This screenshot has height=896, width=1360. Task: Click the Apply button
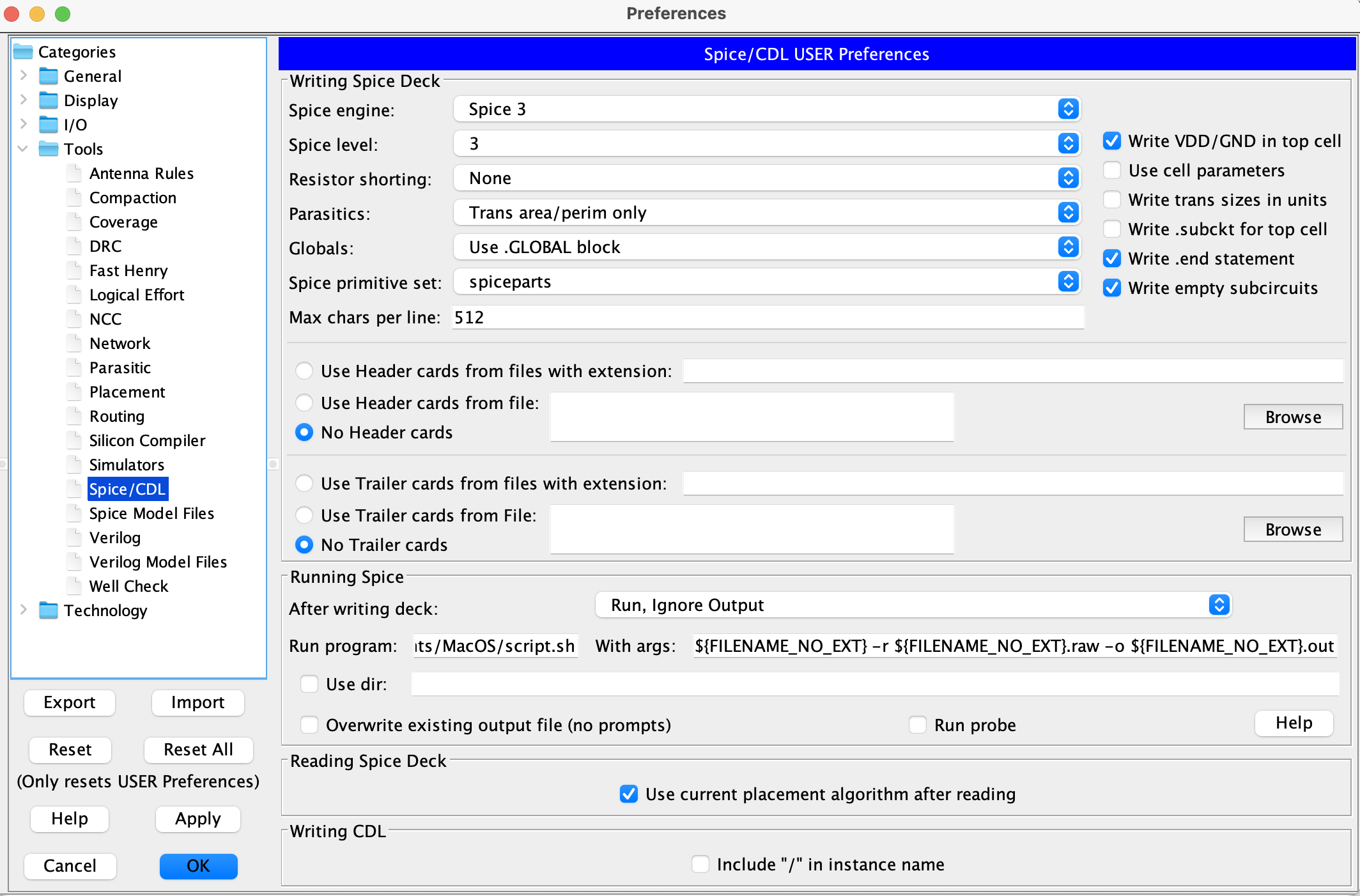pyautogui.click(x=198, y=819)
